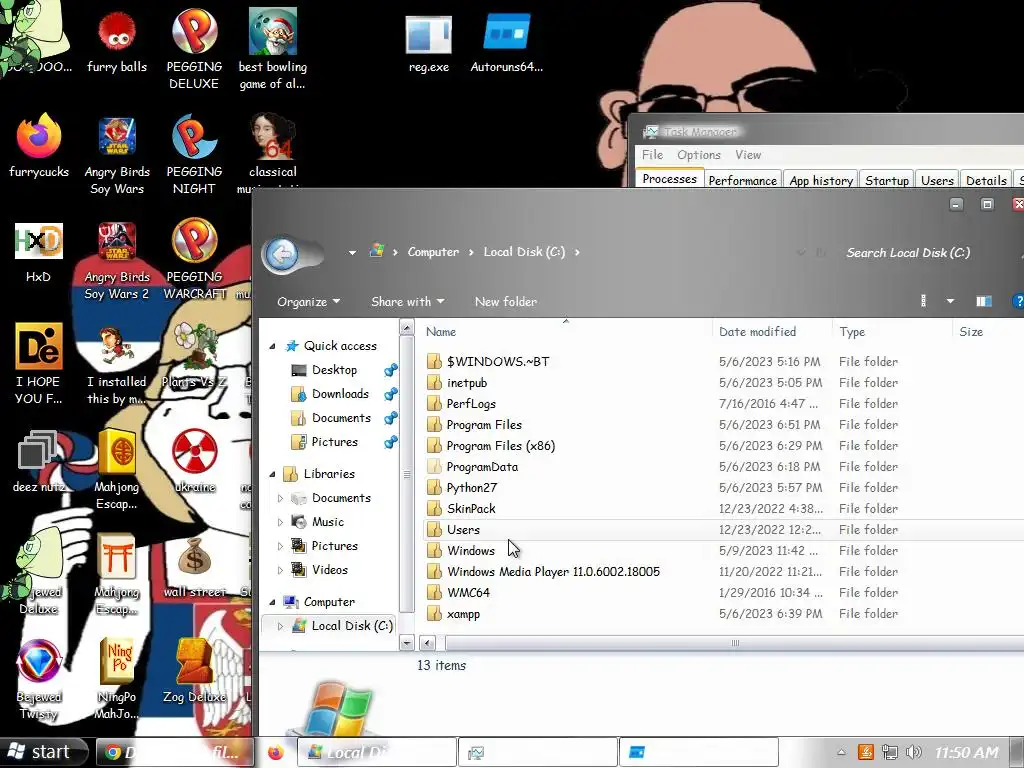
Task: Click the volume speaker tray icon
Action: tap(914, 752)
